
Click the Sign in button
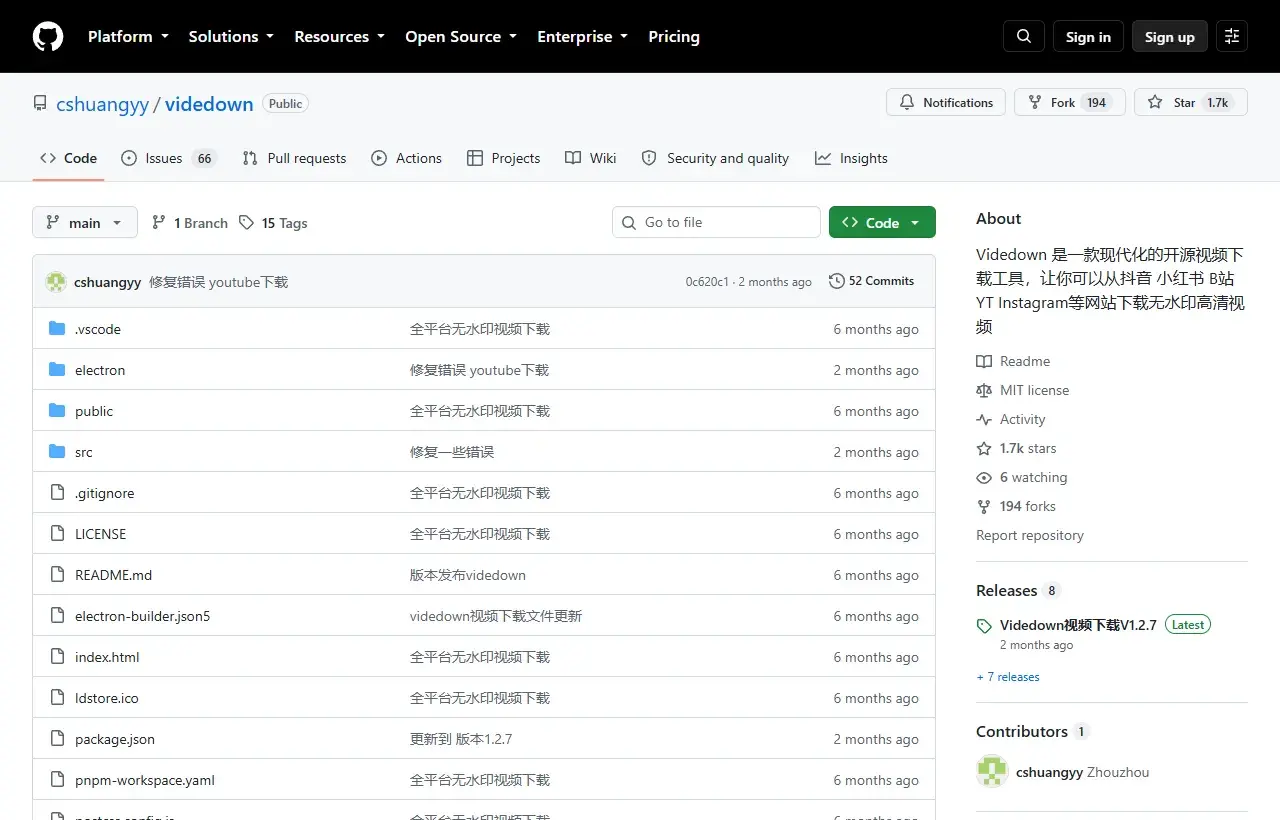(1088, 36)
